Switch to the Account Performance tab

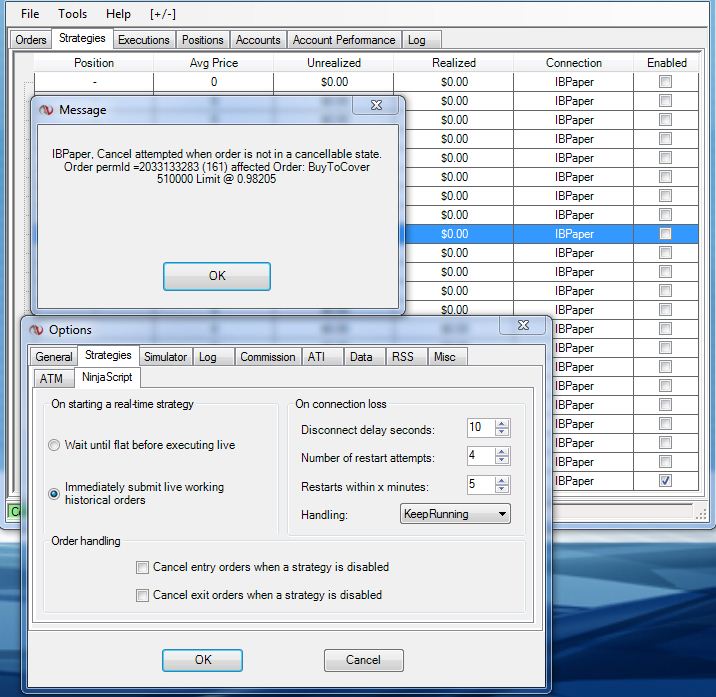(344, 40)
